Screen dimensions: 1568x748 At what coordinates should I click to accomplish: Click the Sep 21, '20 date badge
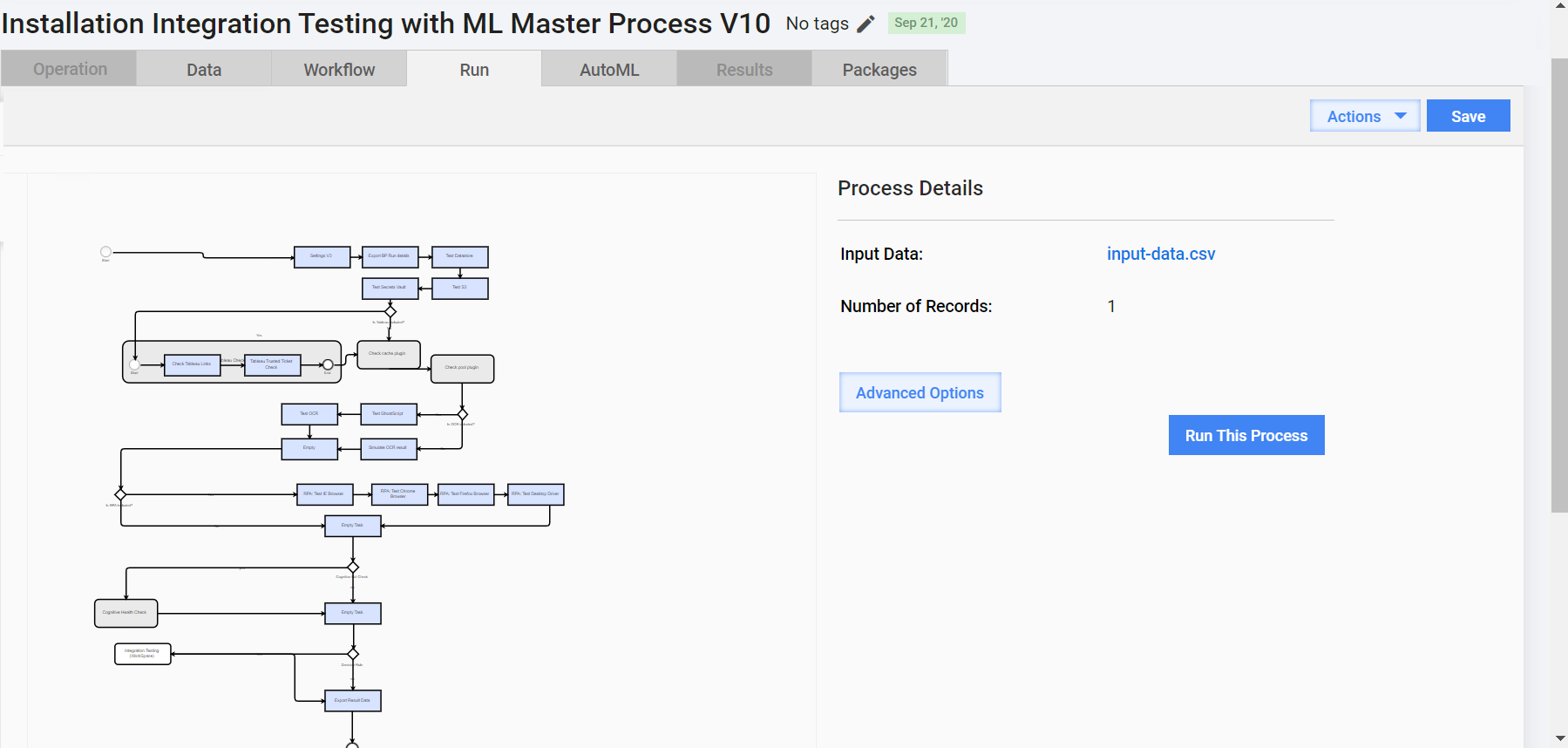(x=926, y=23)
